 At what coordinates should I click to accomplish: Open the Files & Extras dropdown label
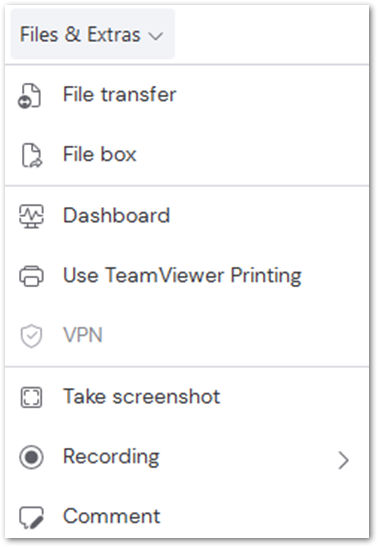pyautogui.click(x=80, y=35)
